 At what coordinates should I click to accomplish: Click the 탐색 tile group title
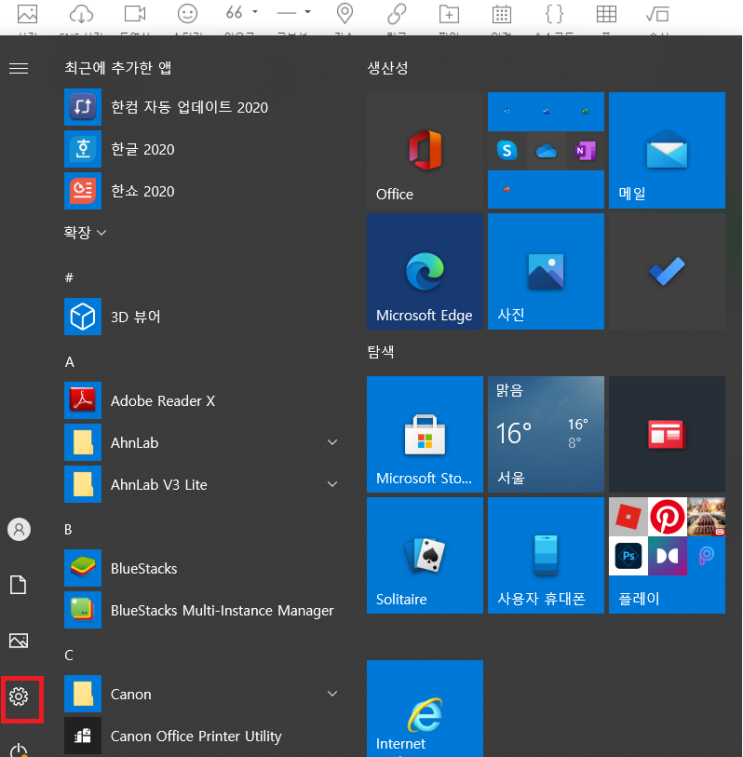380,351
